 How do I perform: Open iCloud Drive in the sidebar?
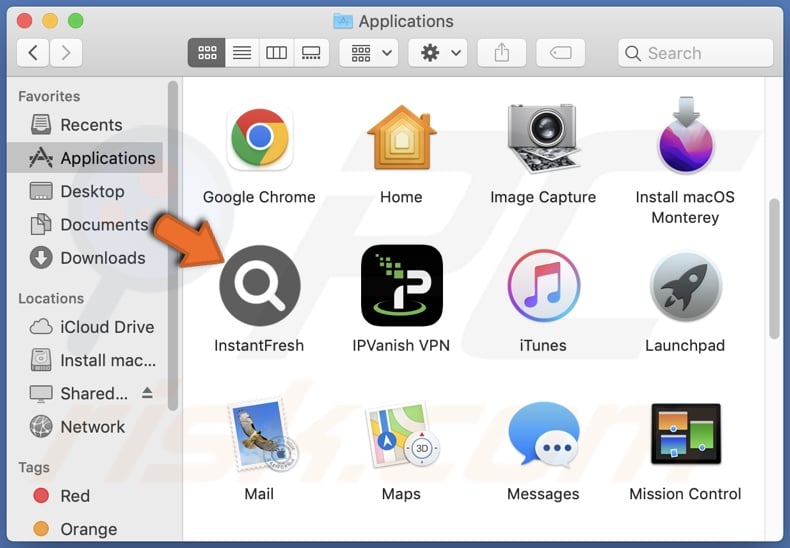(x=85, y=327)
